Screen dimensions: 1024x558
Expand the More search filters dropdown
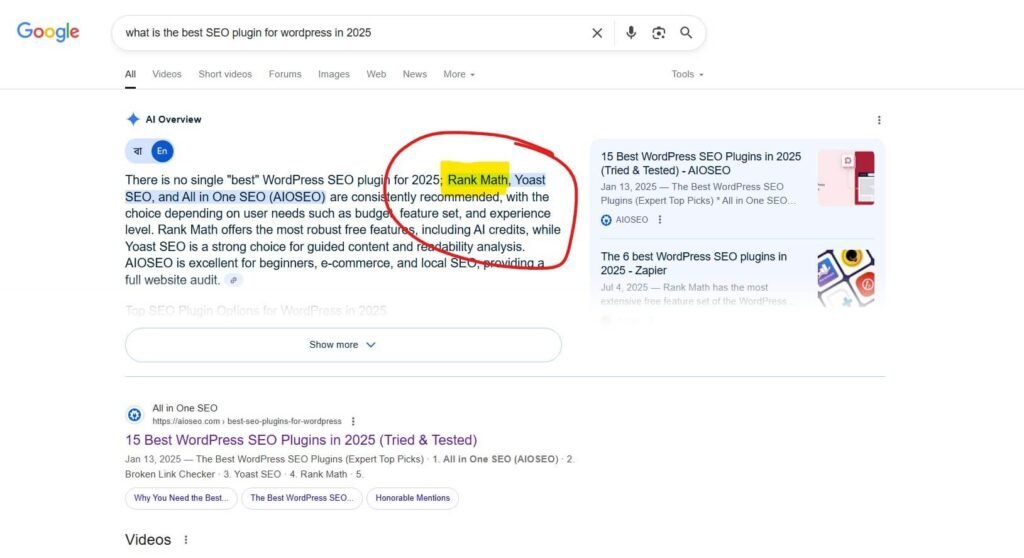tap(458, 74)
